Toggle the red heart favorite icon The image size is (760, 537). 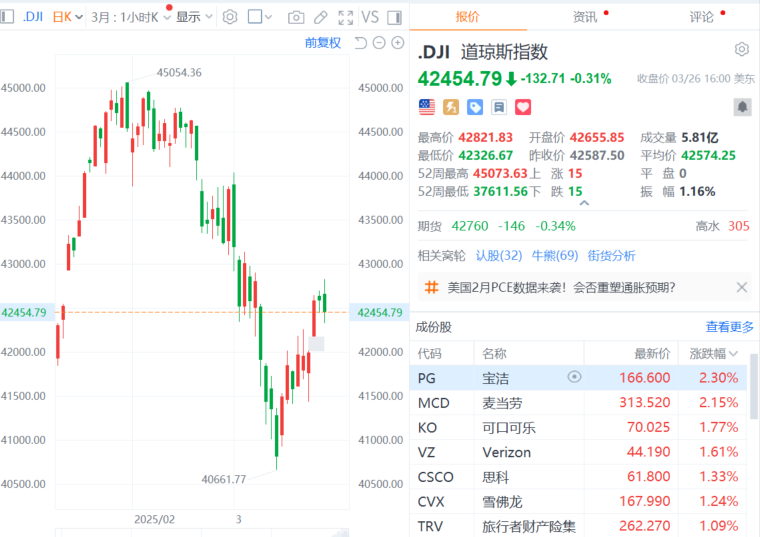tap(523, 107)
